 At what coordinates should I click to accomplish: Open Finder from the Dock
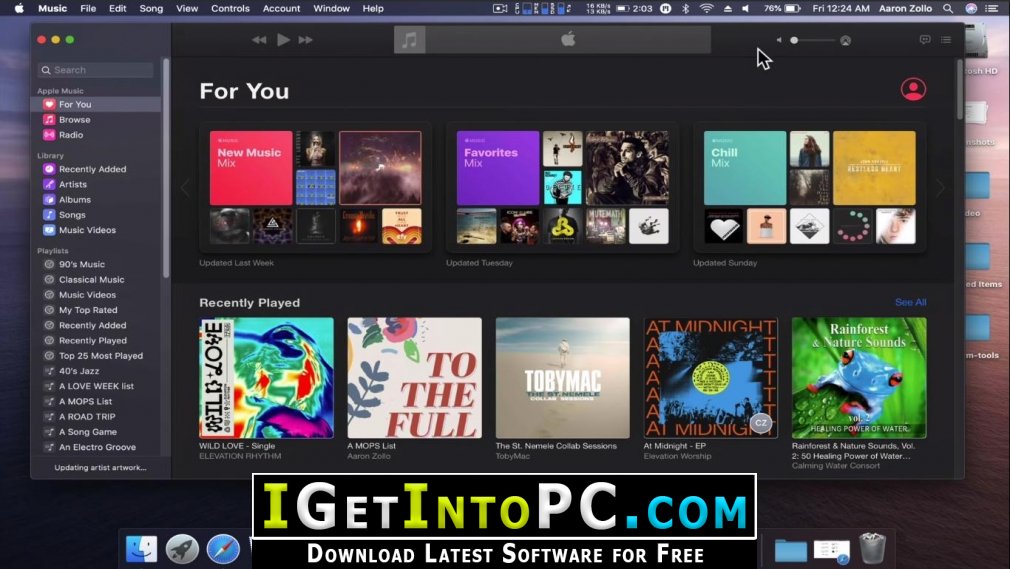(141, 549)
